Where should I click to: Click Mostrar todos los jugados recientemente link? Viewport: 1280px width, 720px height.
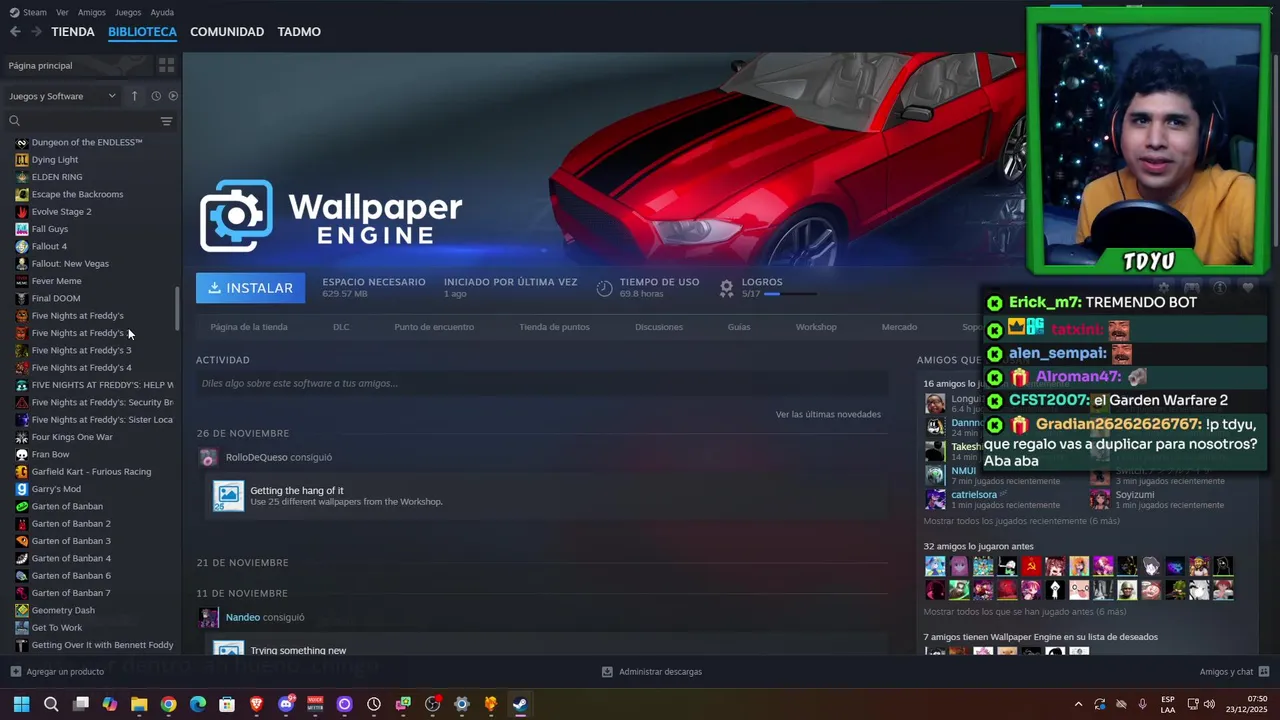(1021, 521)
